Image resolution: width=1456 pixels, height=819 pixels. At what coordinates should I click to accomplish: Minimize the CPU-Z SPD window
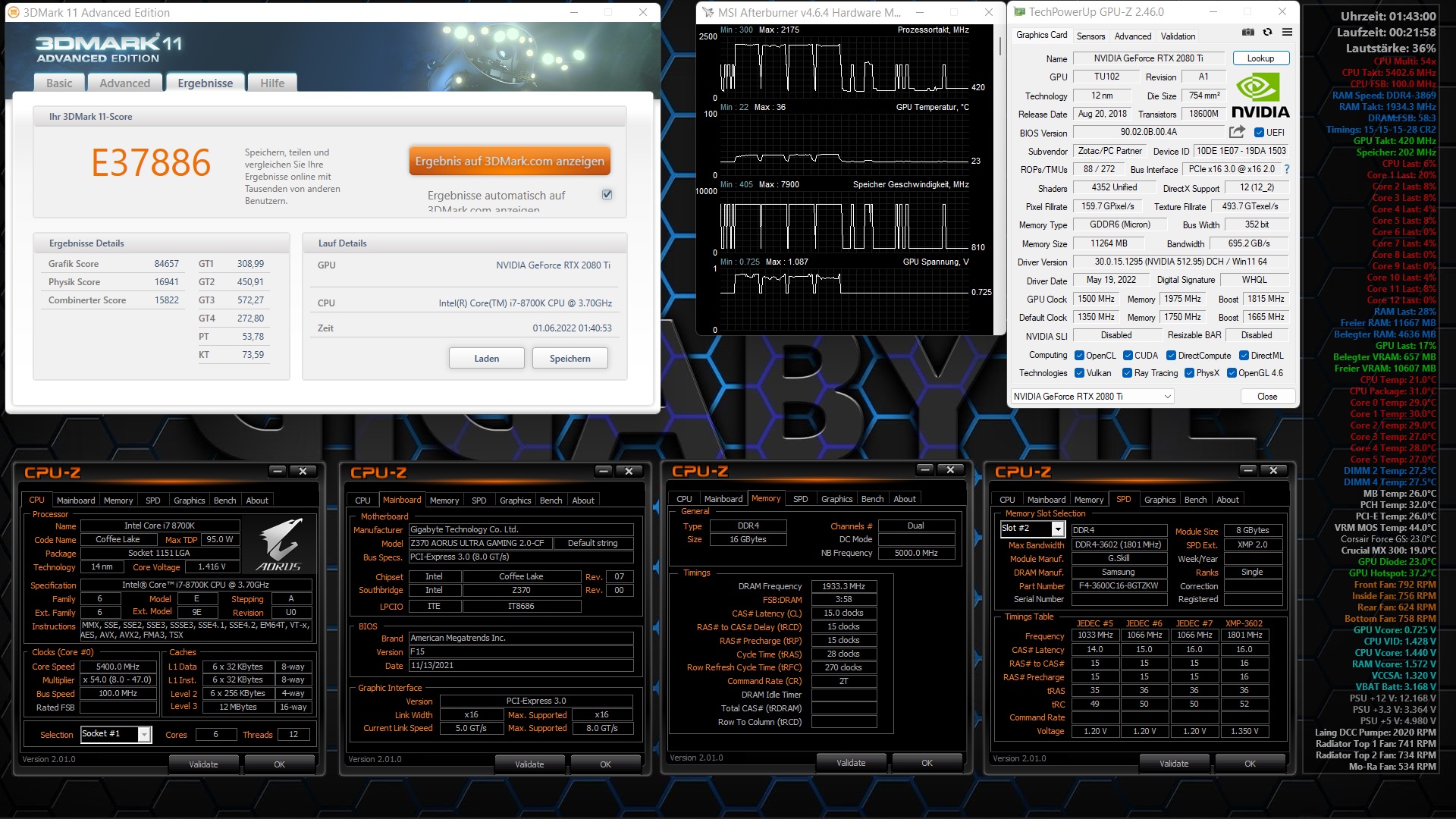click(x=1248, y=471)
